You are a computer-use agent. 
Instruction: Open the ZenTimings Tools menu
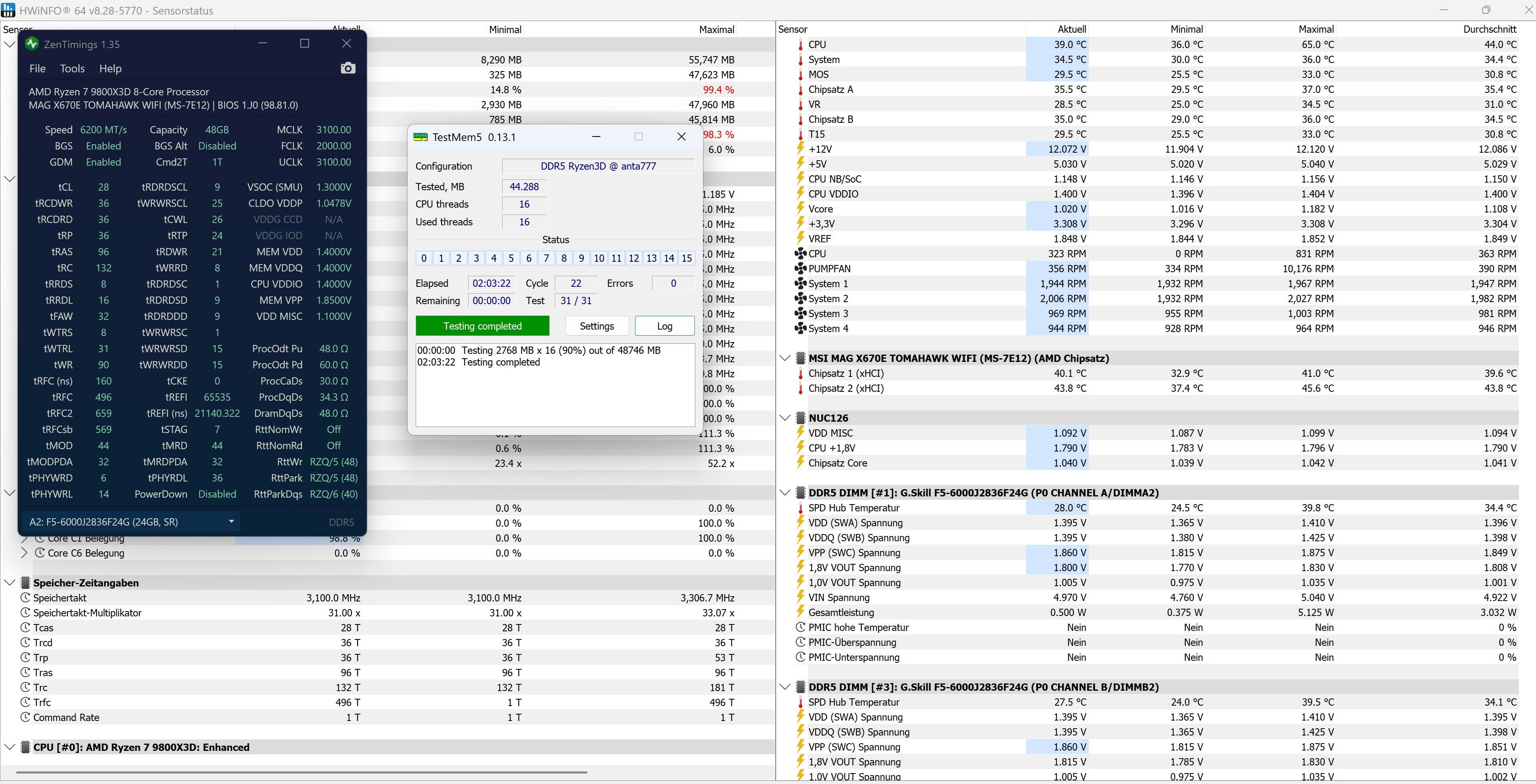coord(72,69)
